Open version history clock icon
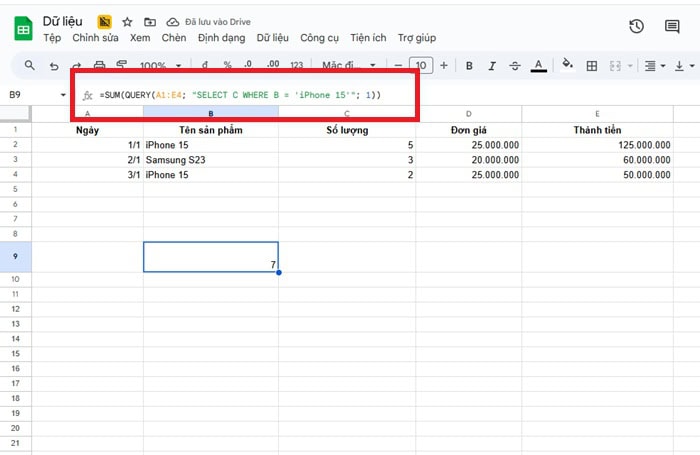 (636, 28)
